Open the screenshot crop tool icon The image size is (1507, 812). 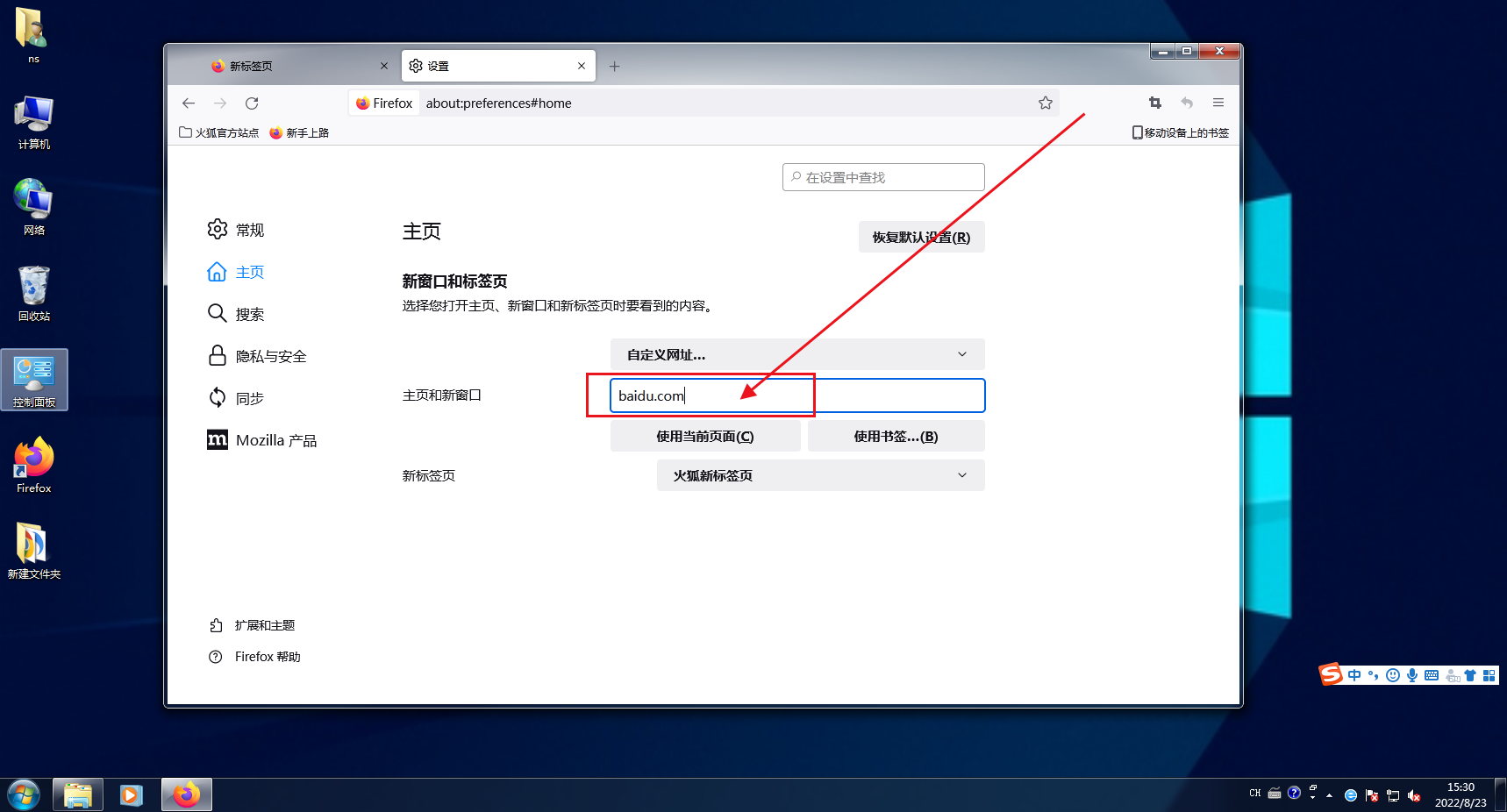(1155, 103)
